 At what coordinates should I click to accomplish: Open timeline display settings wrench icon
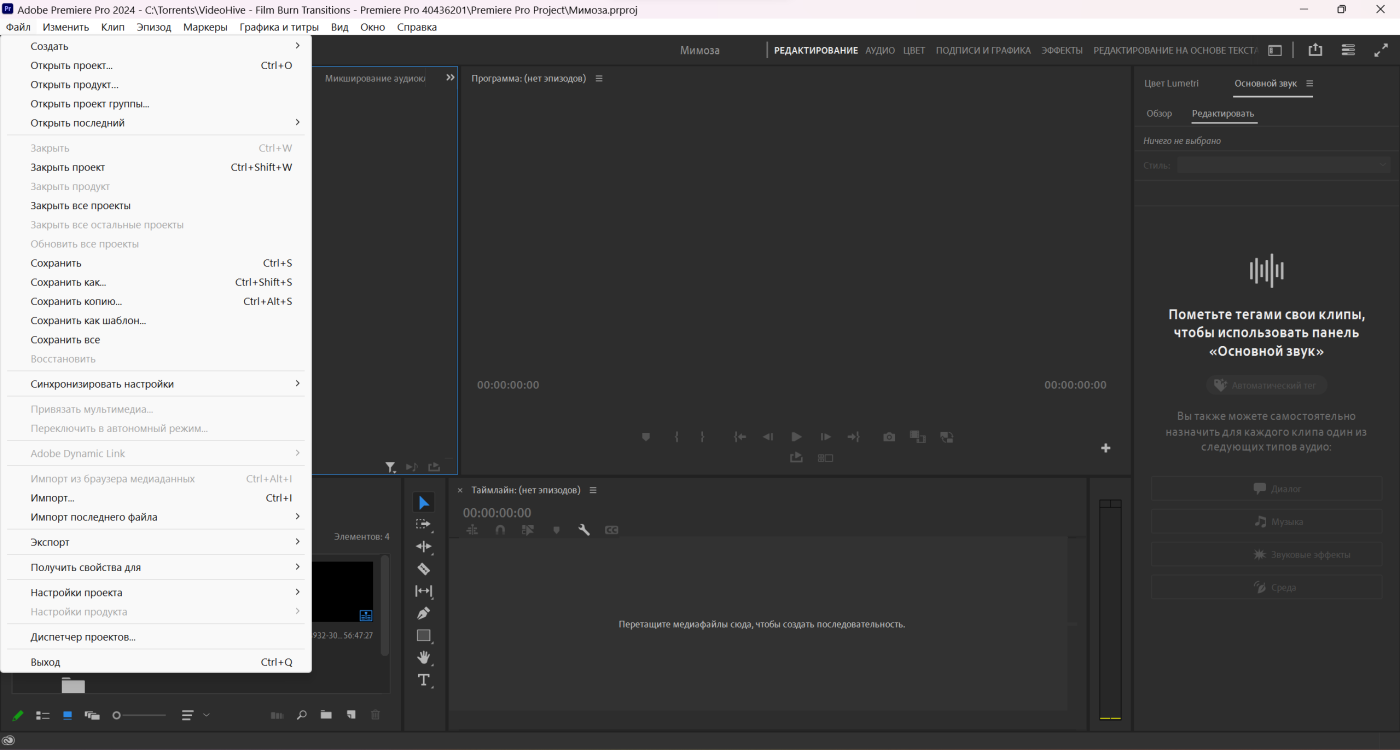tap(584, 530)
